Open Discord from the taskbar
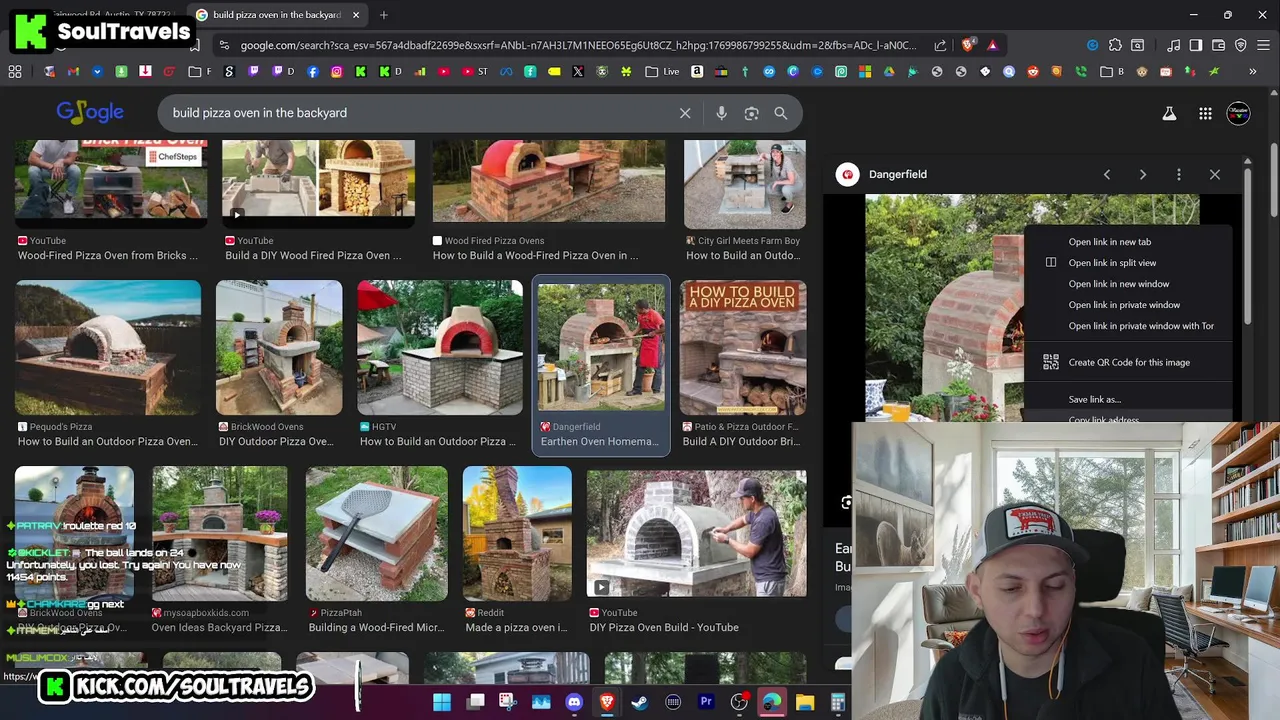This screenshot has height=720, width=1280. pyautogui.click(x=574, y=702)
